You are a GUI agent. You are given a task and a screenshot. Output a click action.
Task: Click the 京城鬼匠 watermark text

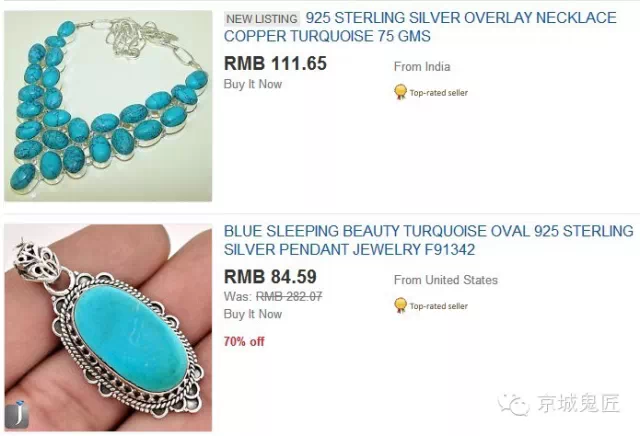click(x=578, y=403)
